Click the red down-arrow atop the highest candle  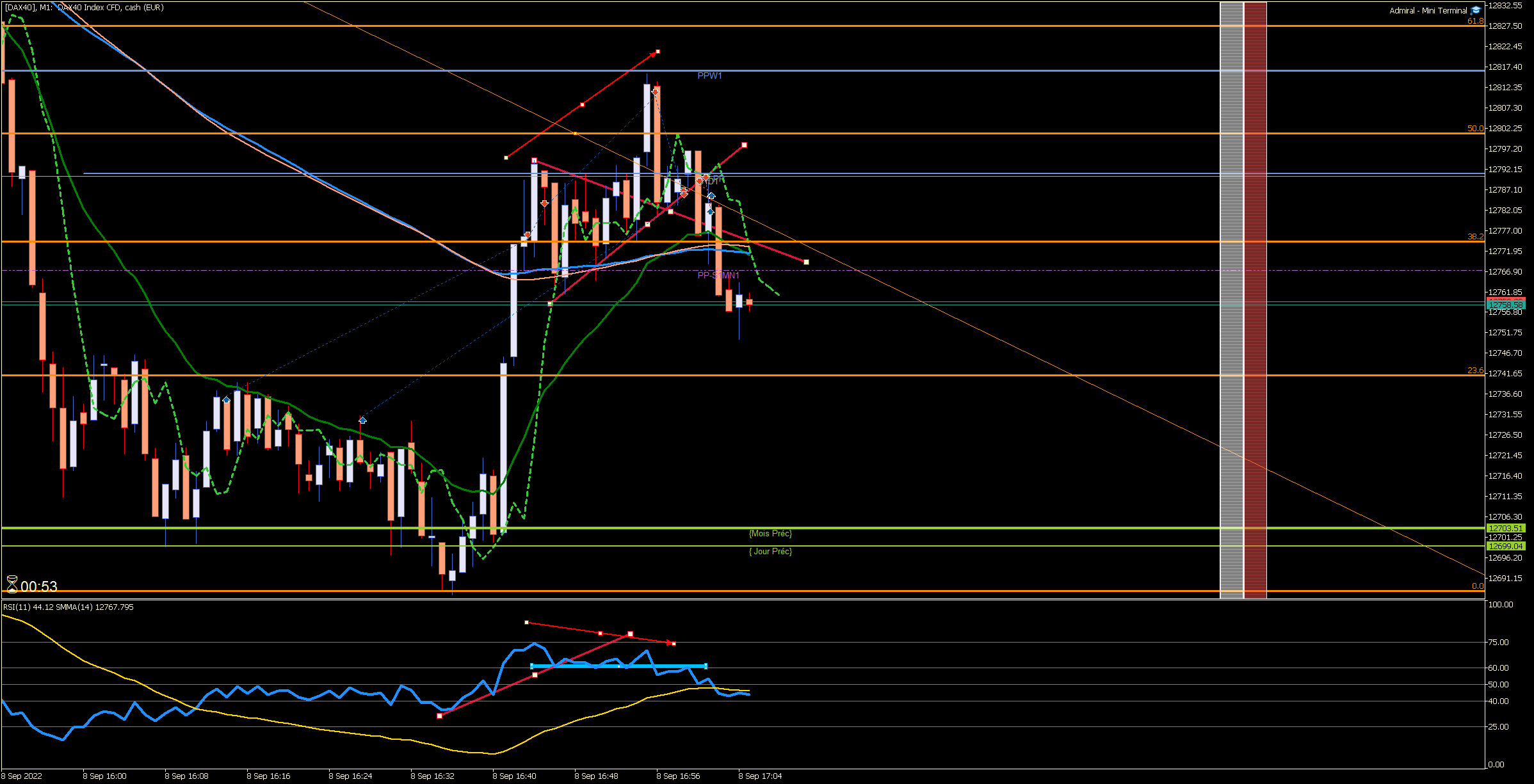(x=655, y=92)
